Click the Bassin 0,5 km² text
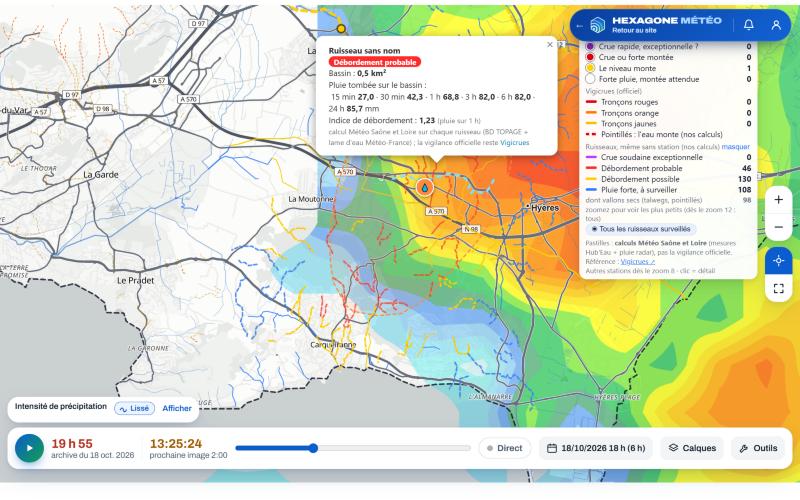Screen dimensions: 800x500 (357, 73)
